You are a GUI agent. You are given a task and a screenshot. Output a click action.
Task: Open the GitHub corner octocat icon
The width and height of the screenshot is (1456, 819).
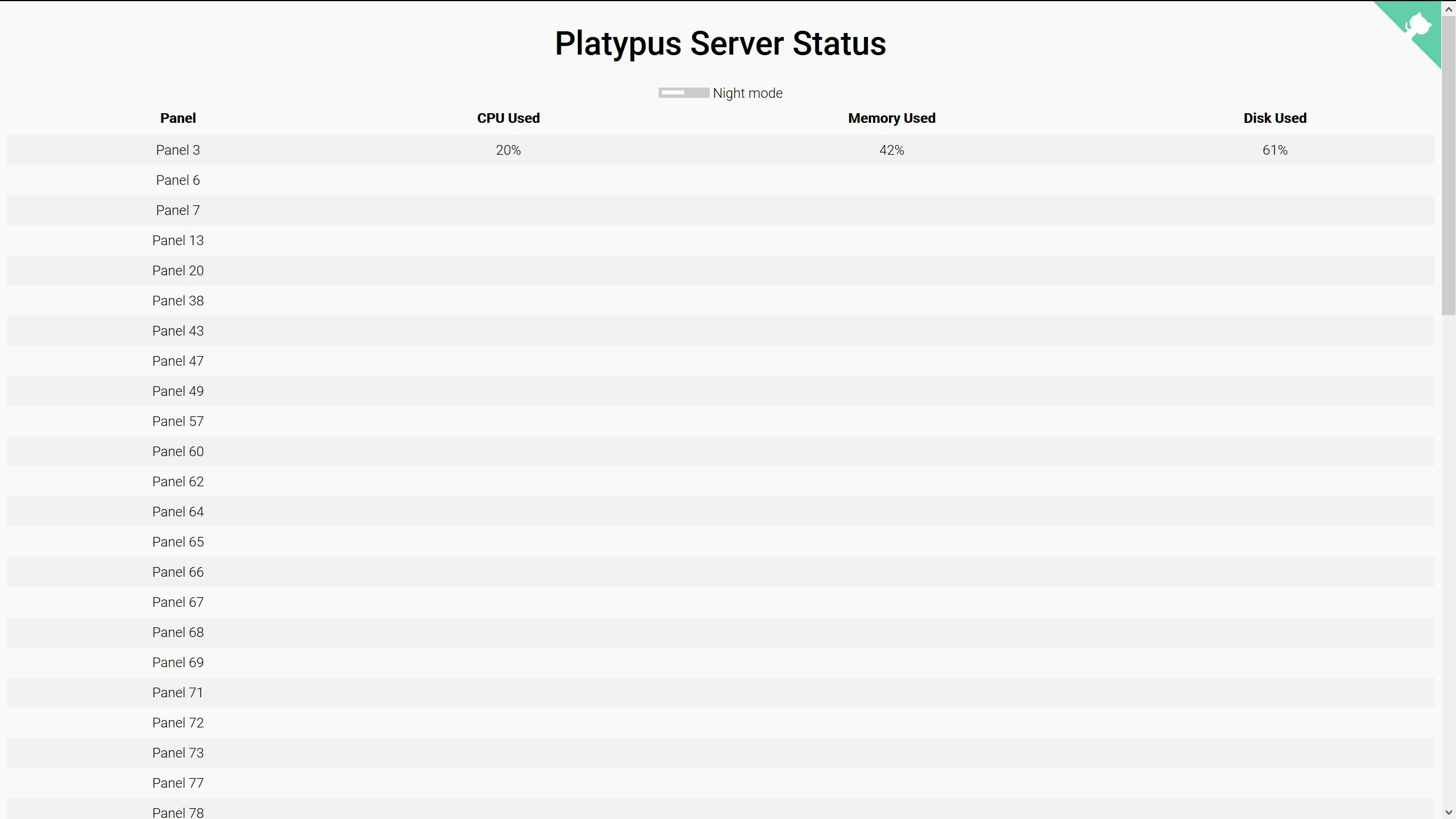1417,25
